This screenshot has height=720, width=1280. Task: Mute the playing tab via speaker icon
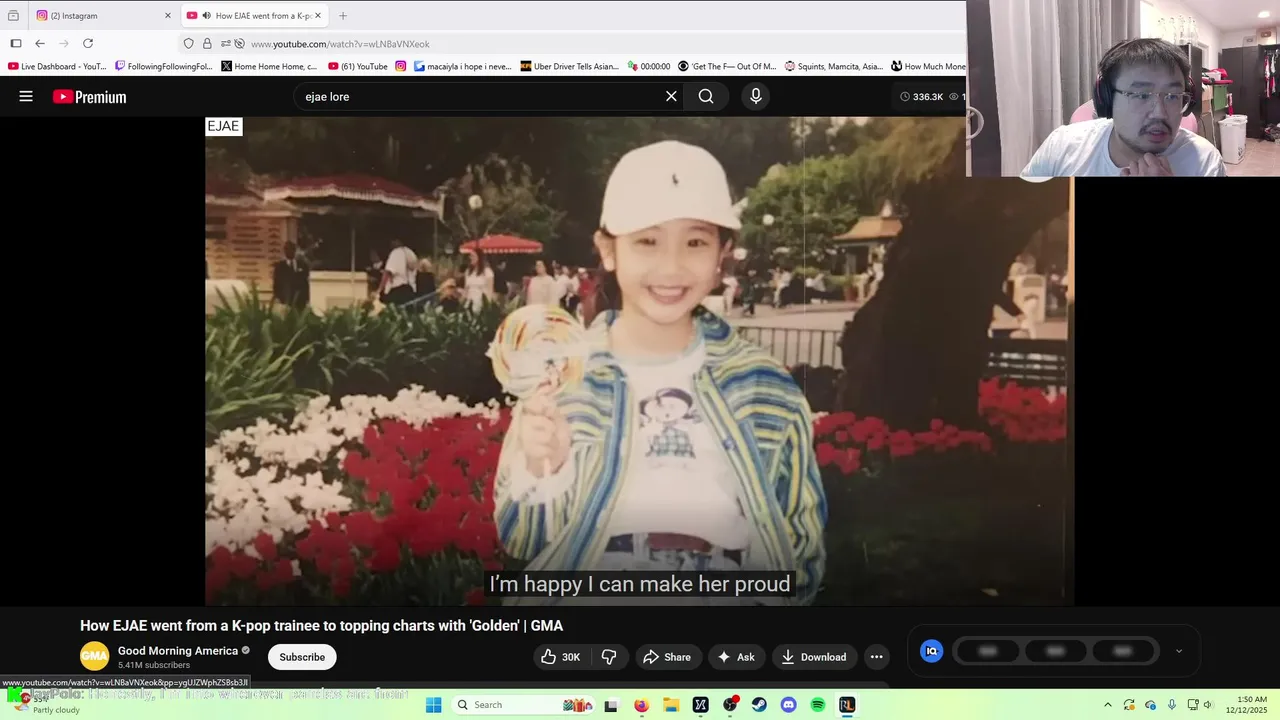coord(206,15)
